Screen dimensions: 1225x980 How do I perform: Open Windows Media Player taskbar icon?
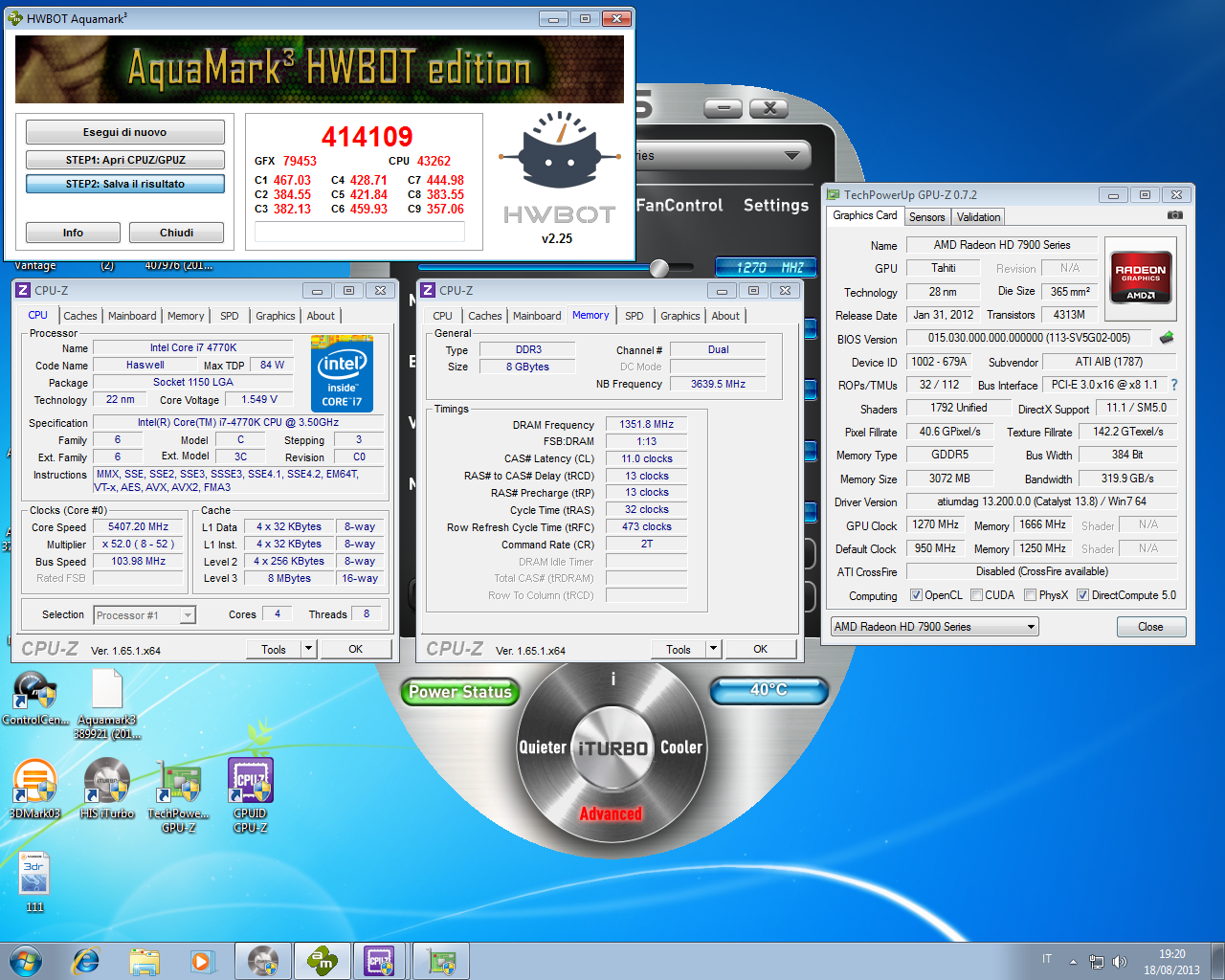[x=202, y=961]
